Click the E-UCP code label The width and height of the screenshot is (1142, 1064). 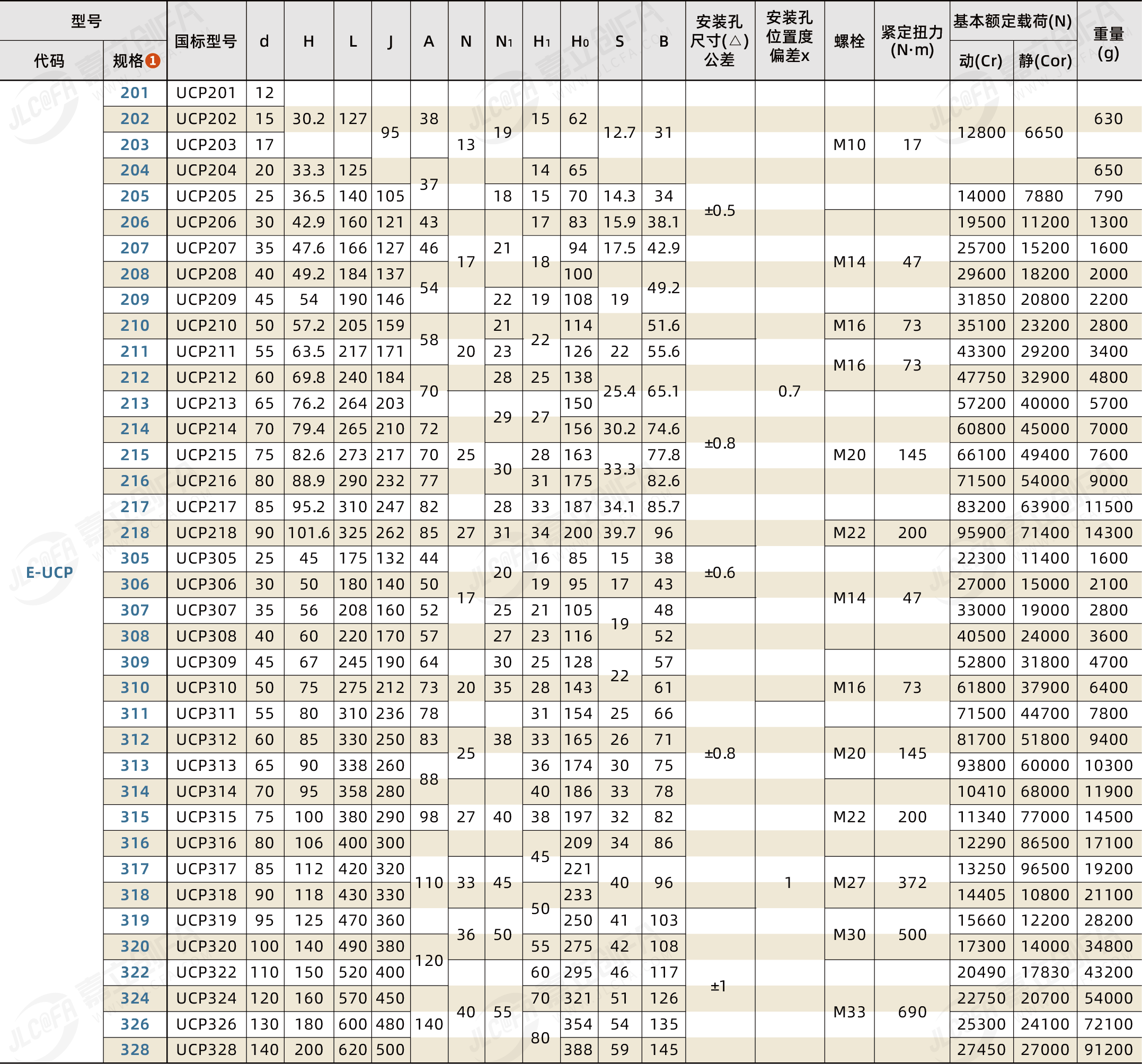(50, 573)
